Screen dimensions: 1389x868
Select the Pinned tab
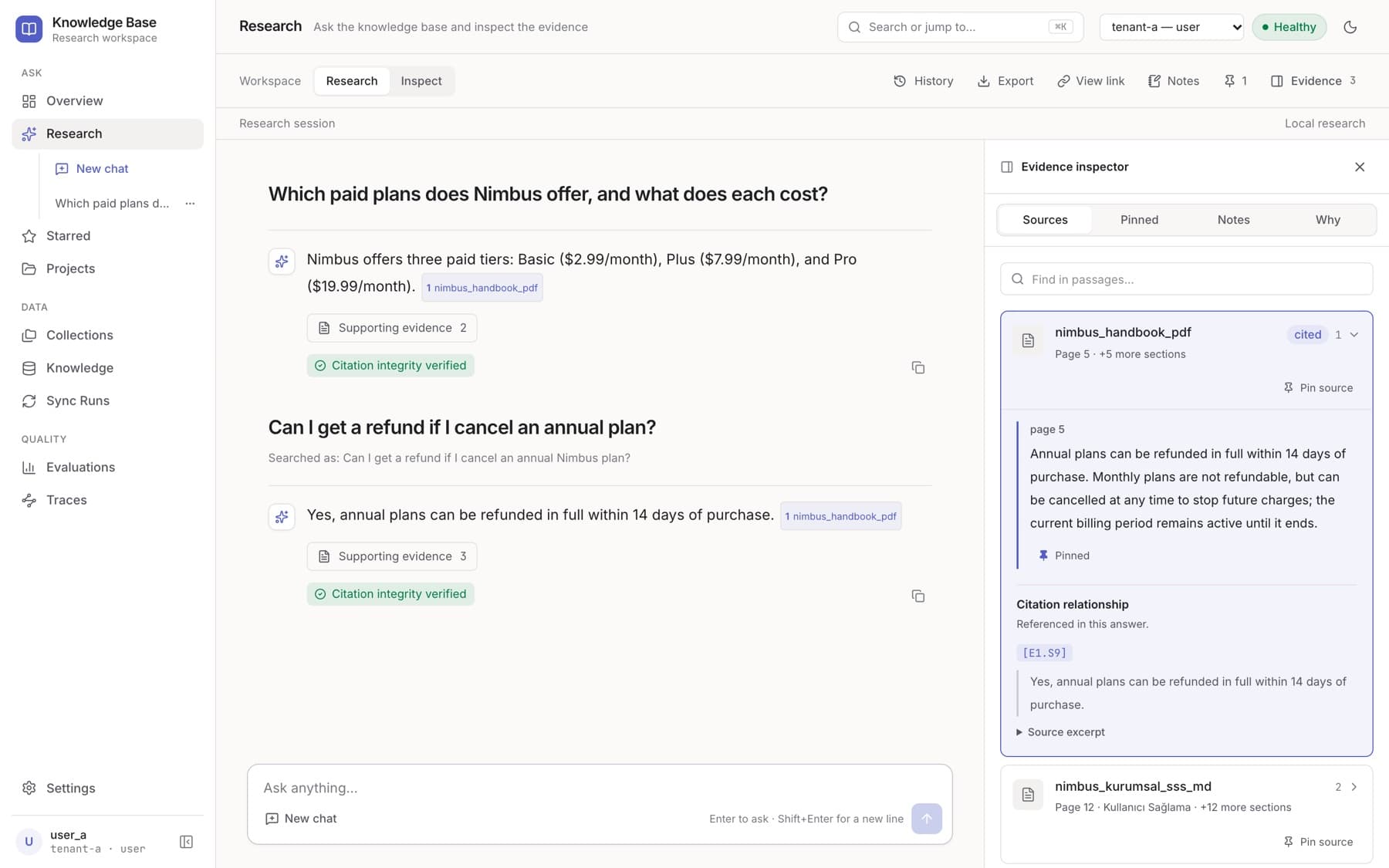(1139, 220)
